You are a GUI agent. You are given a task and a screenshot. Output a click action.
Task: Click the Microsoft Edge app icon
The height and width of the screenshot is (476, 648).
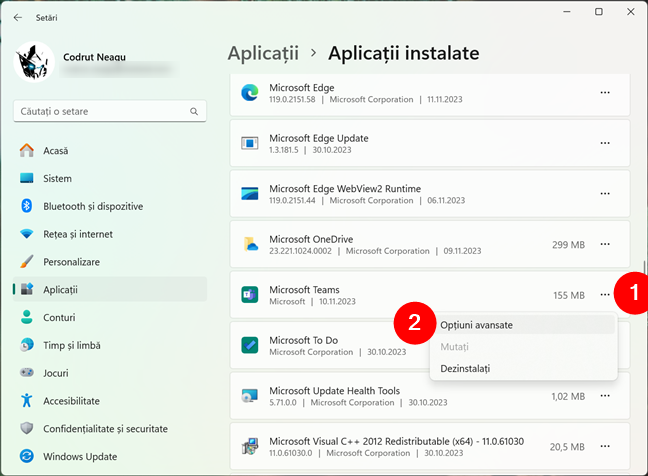pos(250,93)
